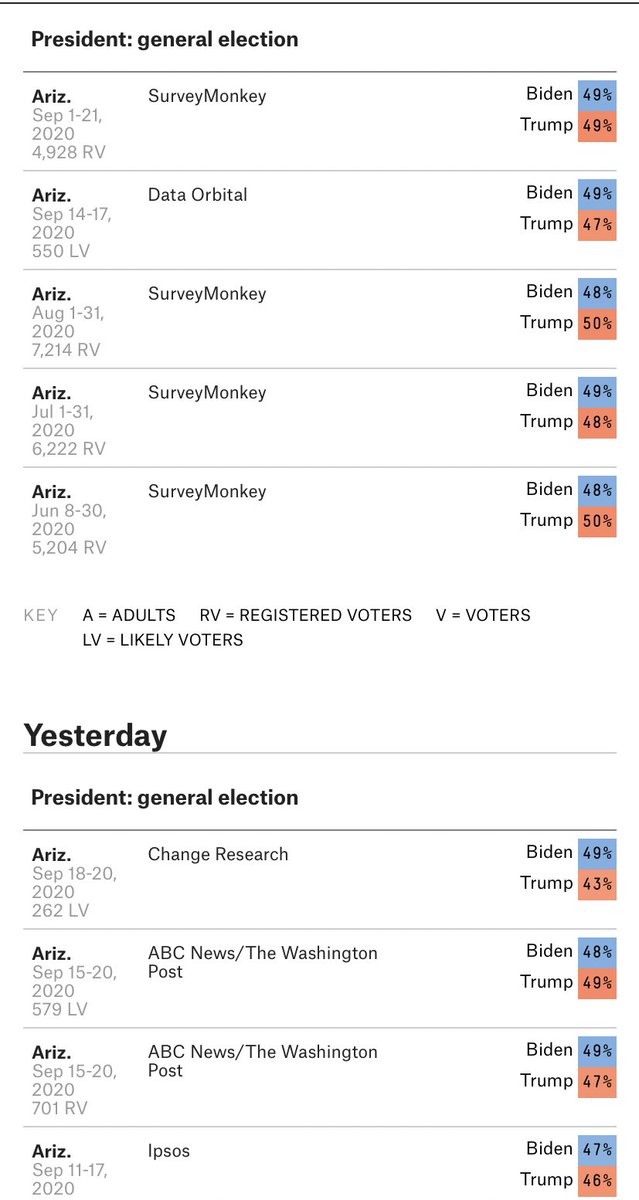Click the Ariz. label in Change Research row
Viewport: 639px width, 1200px height.
(51, 855)
